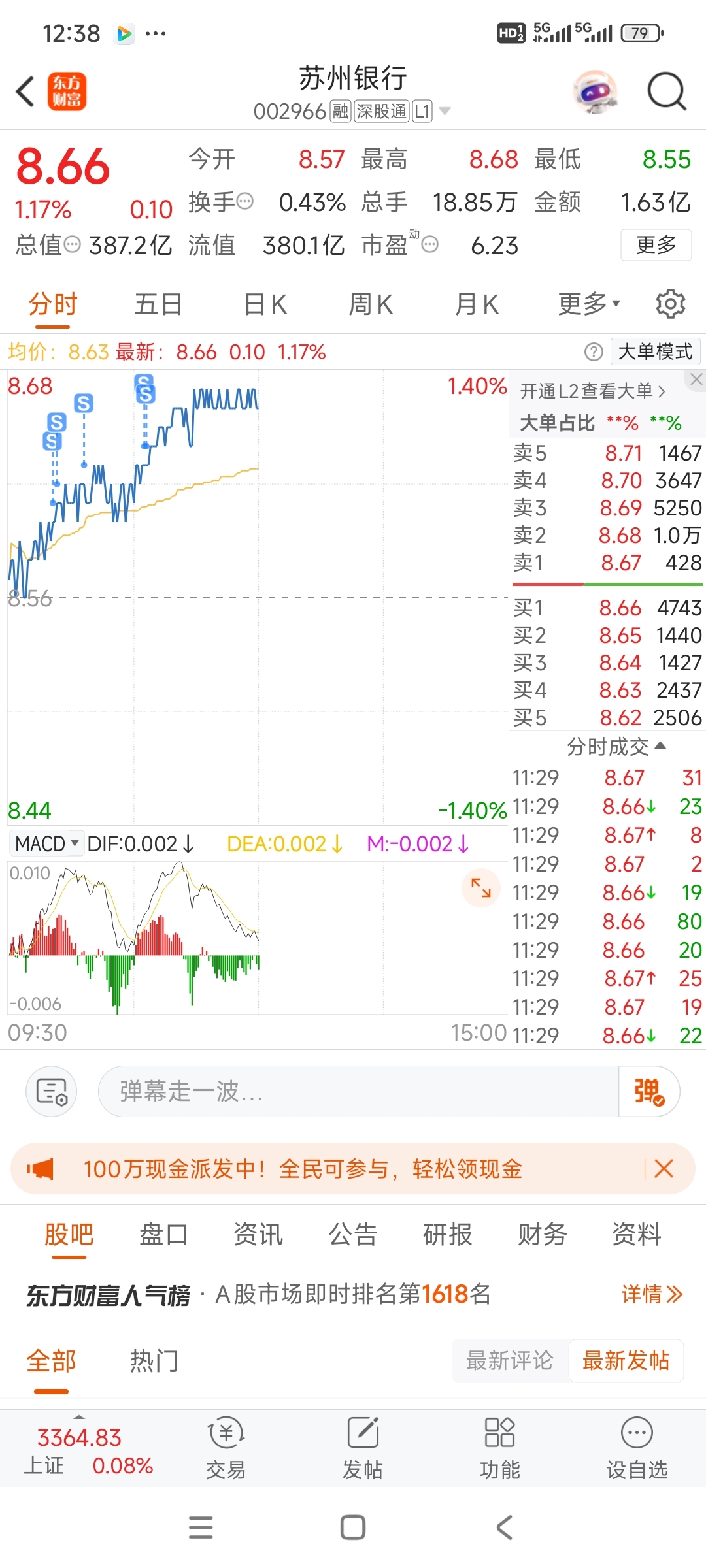Expand chart to fullscreen icon
The width and height of the screenshot is (706, 1568).
click(x=481, y=887)
